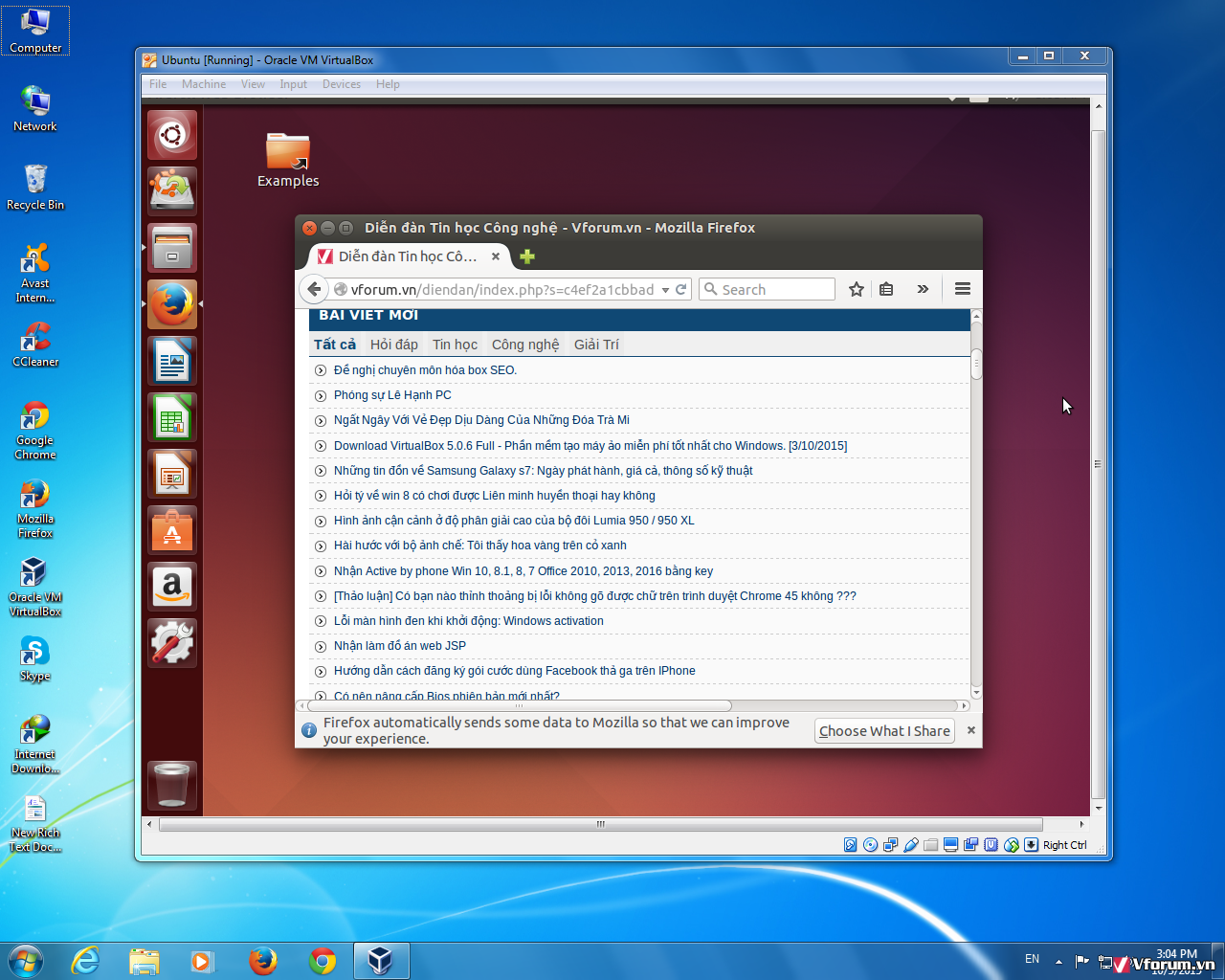Screen dimensions: 1225x980
Task: Open LibreOffice Calc from launcher
Action: [x=172, y=417]
